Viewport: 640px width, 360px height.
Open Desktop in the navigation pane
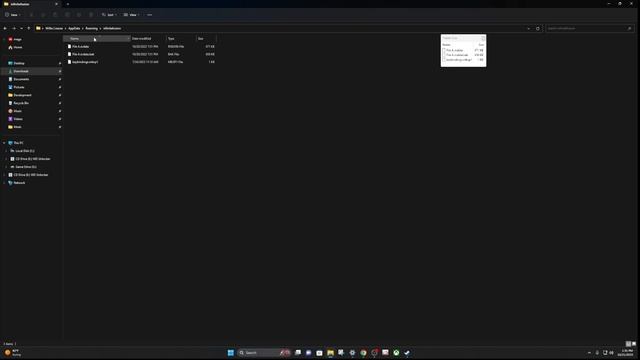(19, 63)
